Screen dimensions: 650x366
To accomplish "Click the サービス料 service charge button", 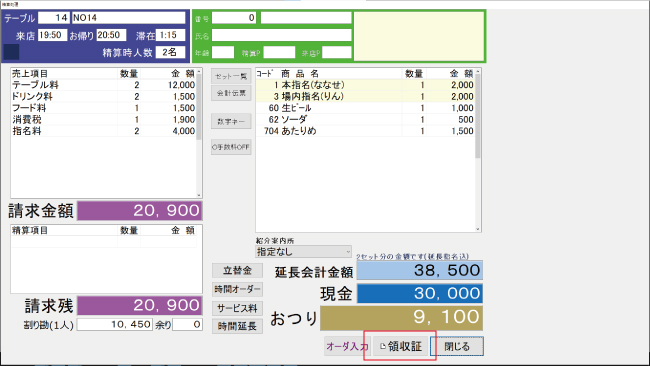I will click(237, 308).
